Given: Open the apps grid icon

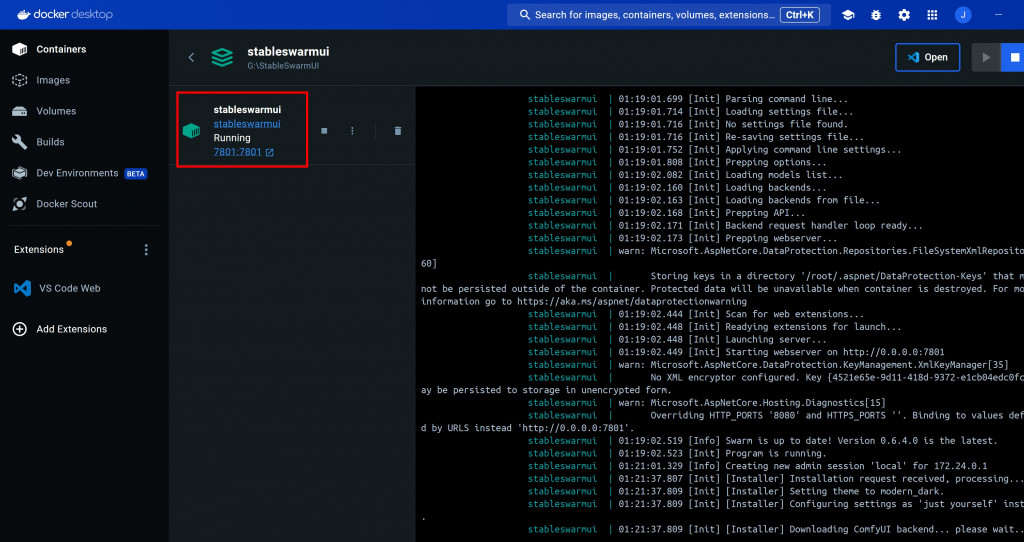Looking at the screenshot, I should pyautogui.click(x=932, y=14).
